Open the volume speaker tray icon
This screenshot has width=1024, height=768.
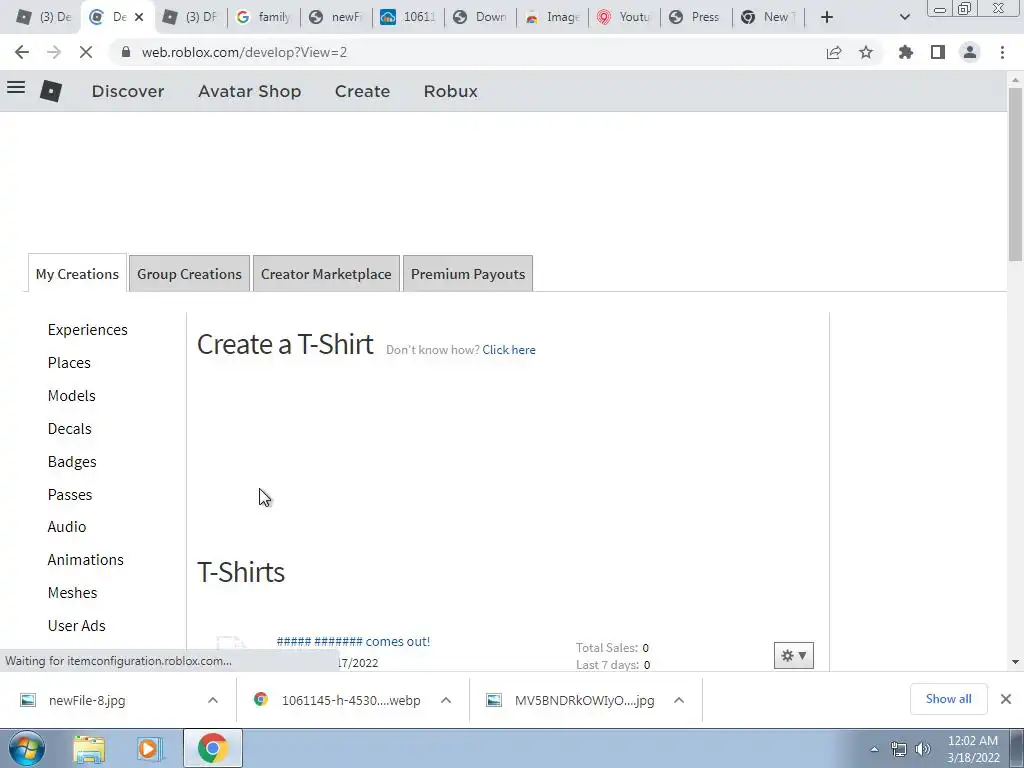[x=923, y=750]
